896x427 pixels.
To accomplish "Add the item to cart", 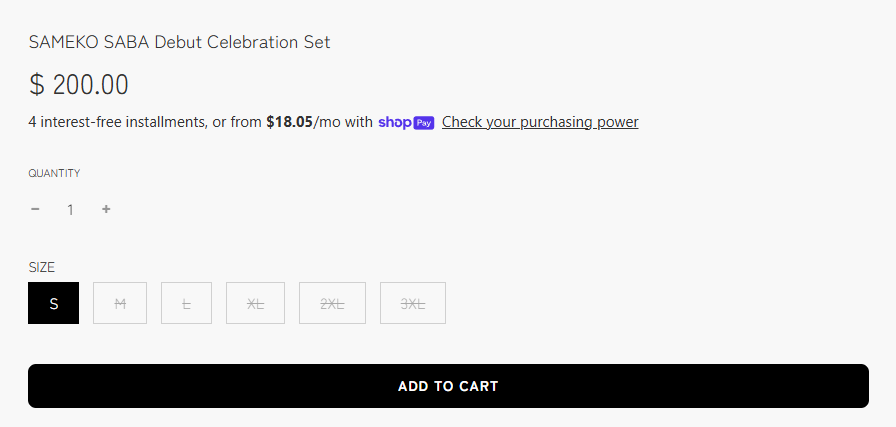I will [448, 386].
